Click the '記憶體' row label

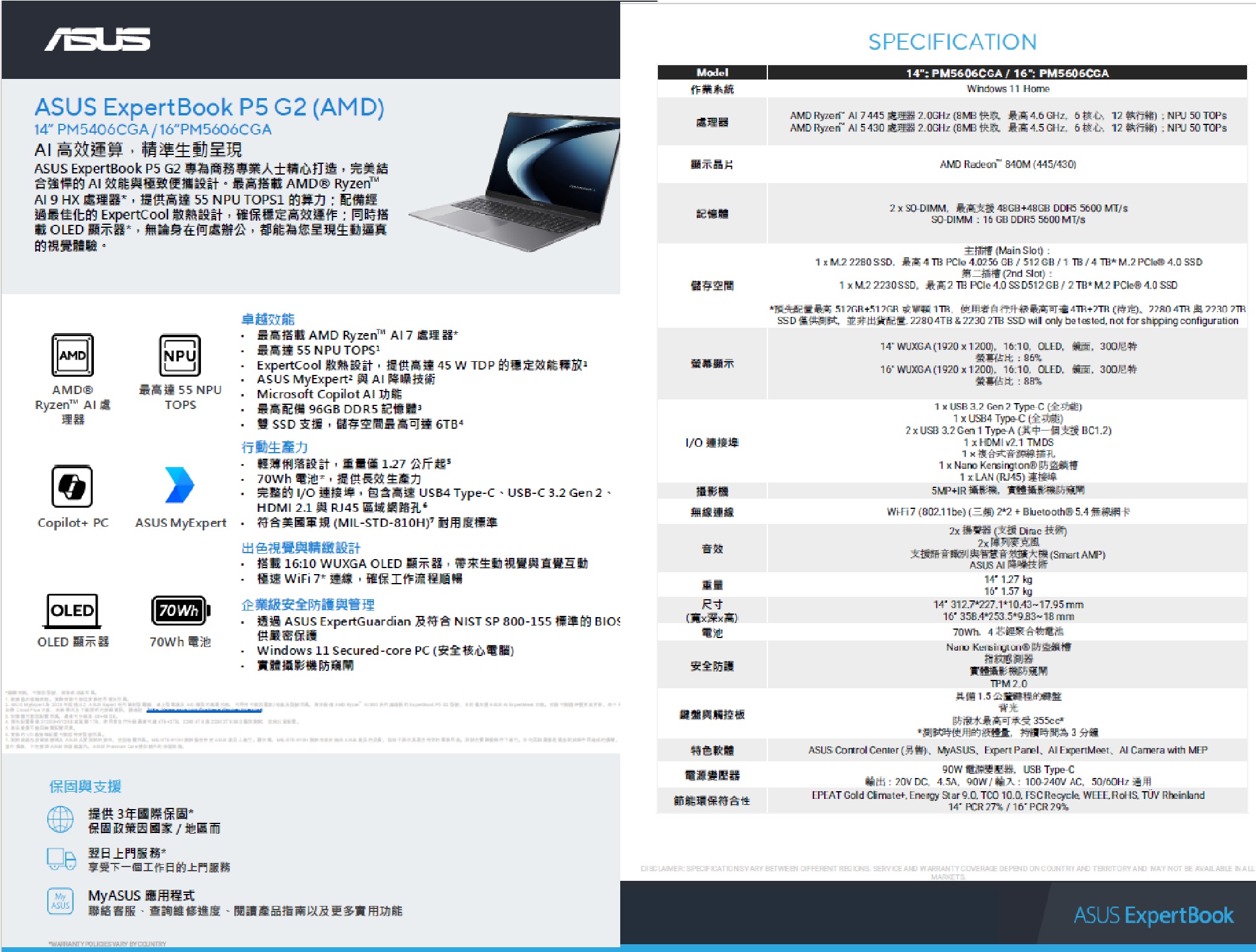(x=712, y=213)
